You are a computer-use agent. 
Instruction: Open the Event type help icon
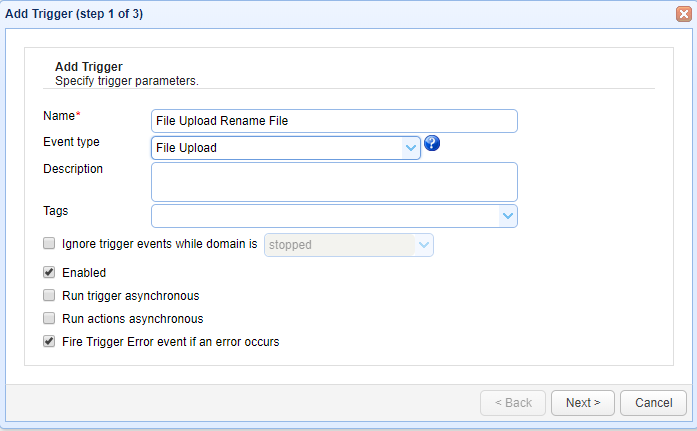coord(433,144)
